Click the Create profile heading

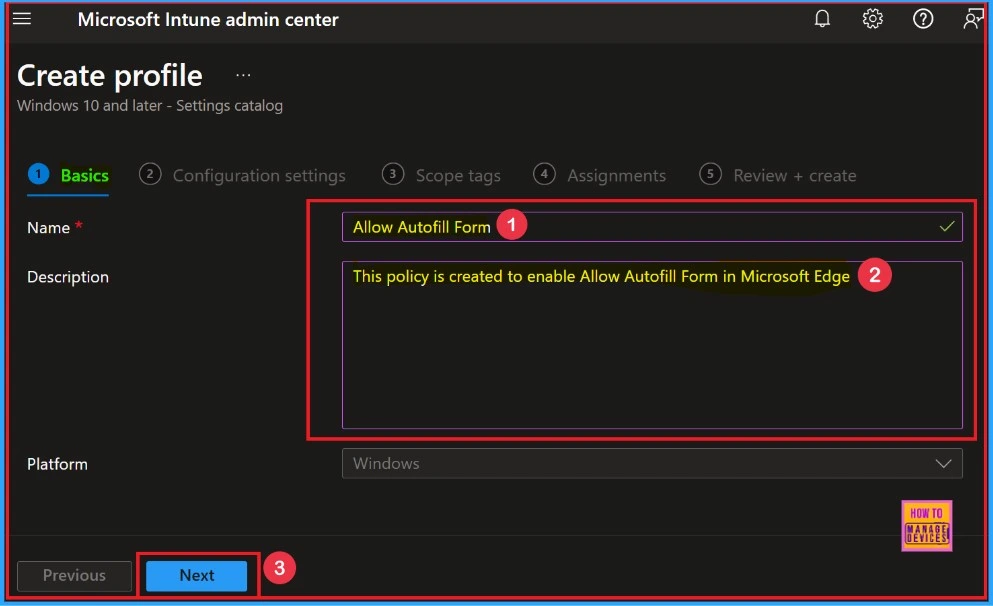tap(110, 75)
